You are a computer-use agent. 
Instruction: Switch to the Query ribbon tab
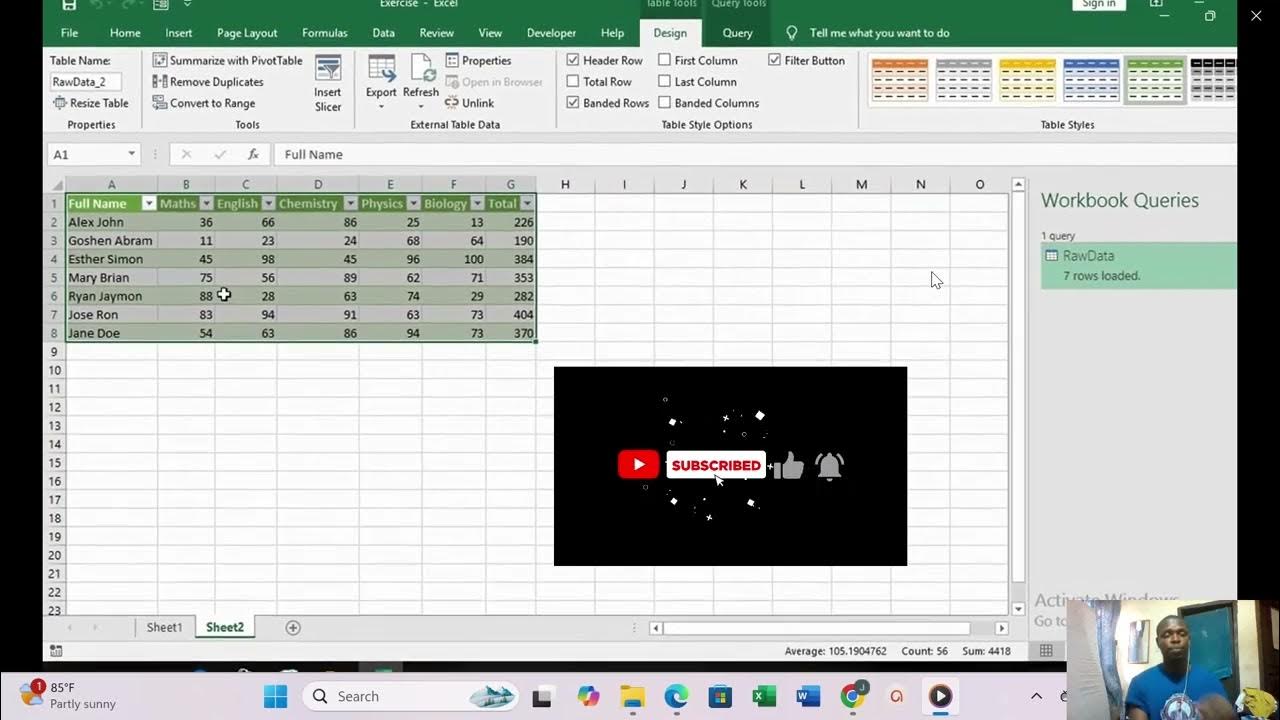(x=738, y=33)
